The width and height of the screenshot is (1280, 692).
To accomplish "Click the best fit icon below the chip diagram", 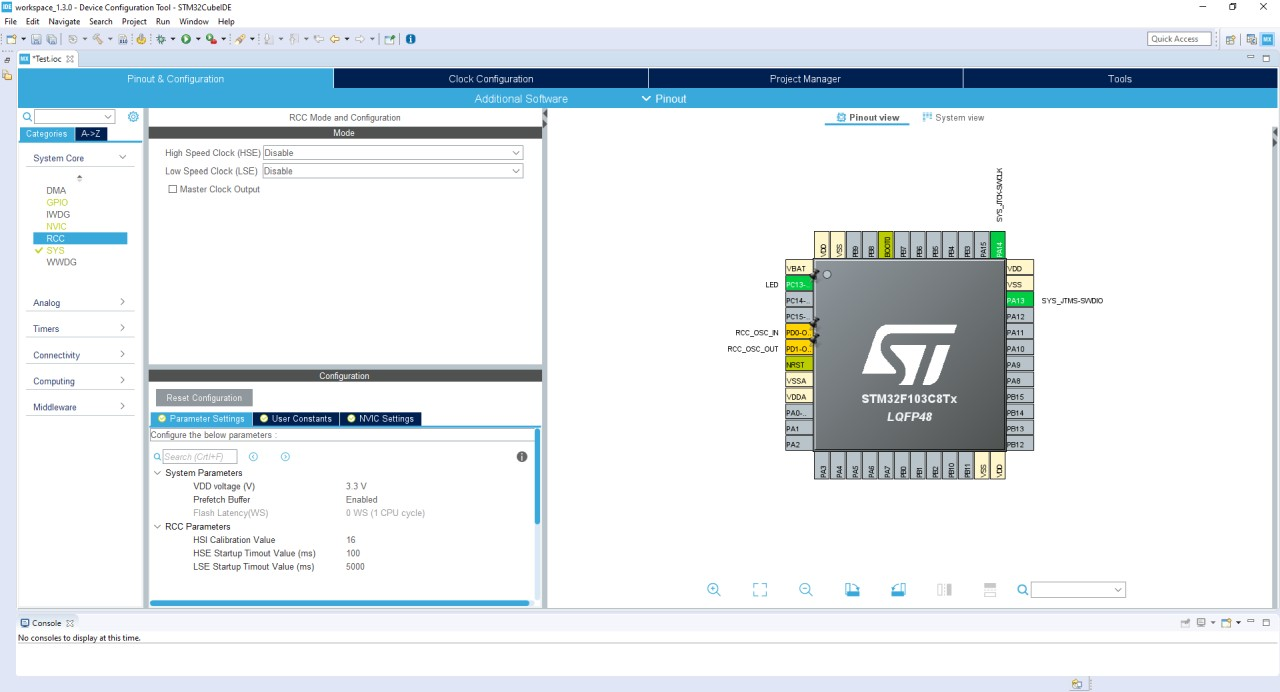I will coord(759,589).
